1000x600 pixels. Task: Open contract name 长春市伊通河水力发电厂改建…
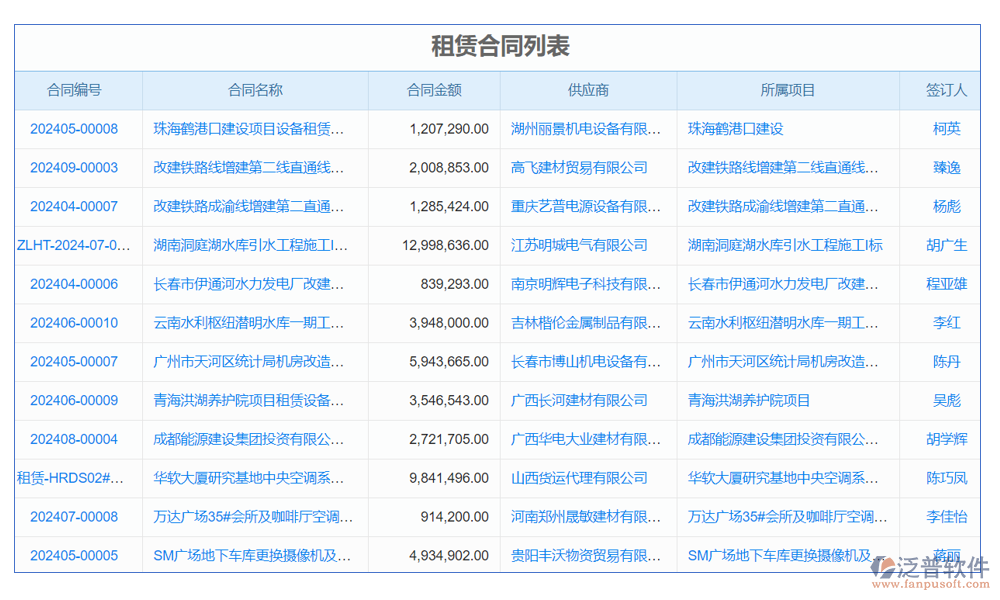click(249, 284)
